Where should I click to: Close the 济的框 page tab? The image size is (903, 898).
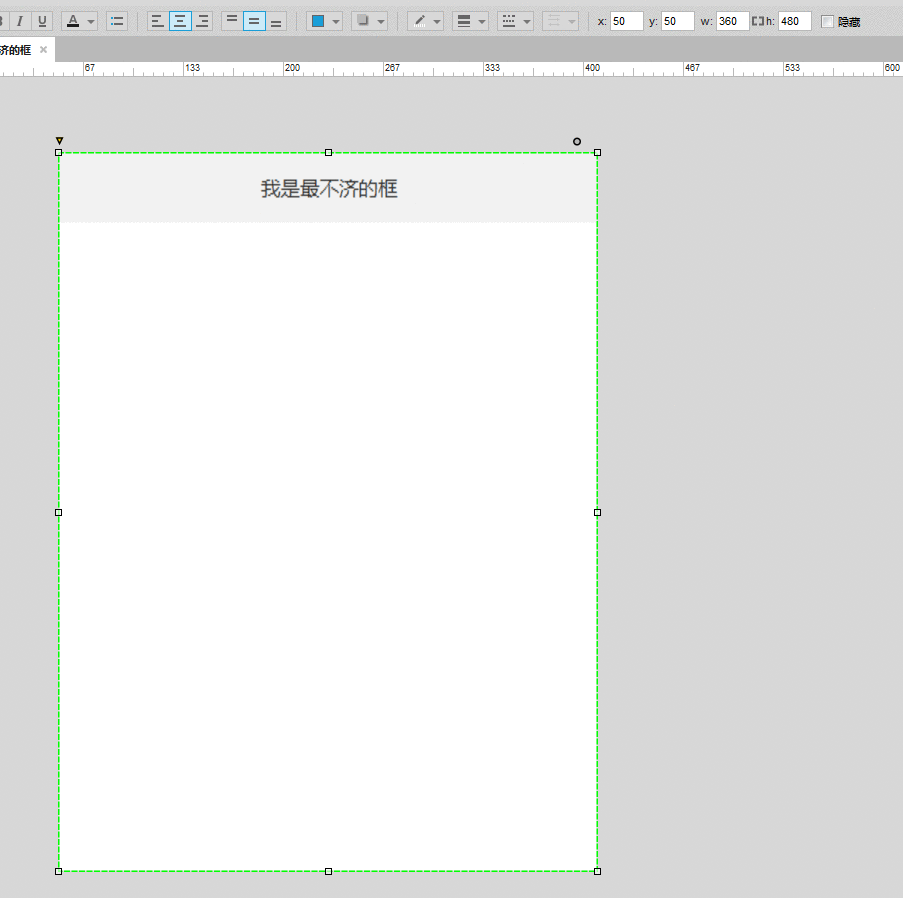(x=43, y=50)
